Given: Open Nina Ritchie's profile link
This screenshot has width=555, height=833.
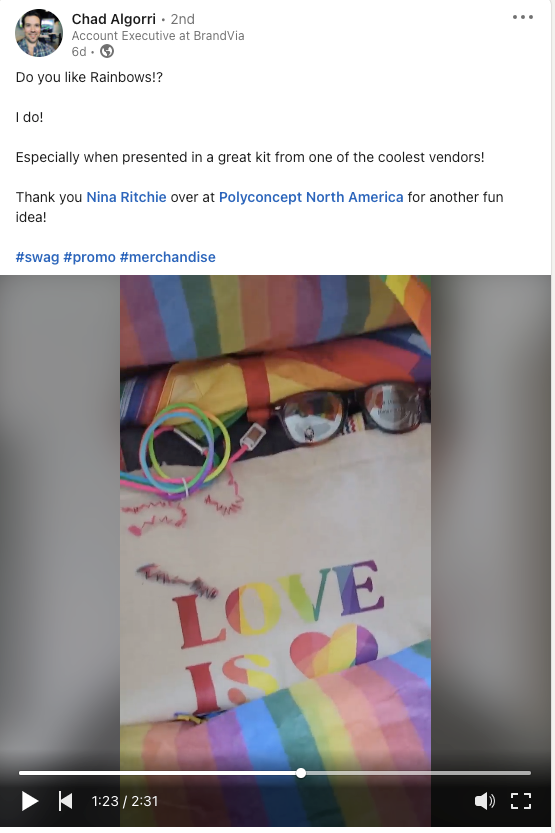Looking at the screenshot, I should click(x=126, y=197).
